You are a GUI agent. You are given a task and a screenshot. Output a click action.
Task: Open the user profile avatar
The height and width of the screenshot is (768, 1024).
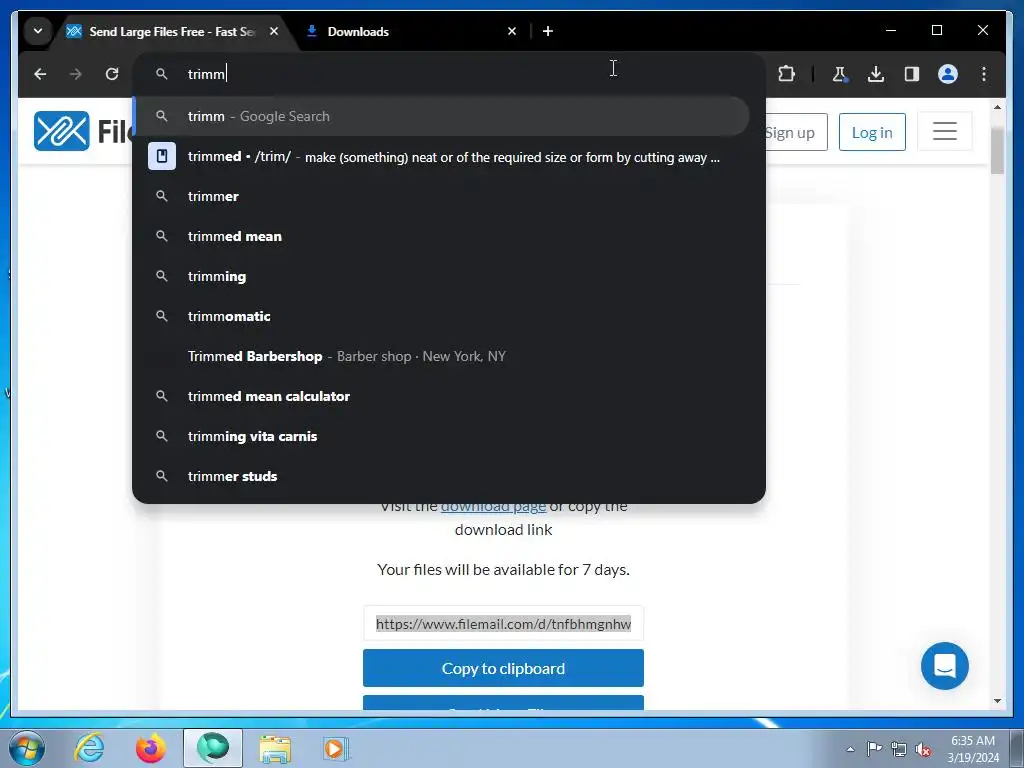[948, 74]
